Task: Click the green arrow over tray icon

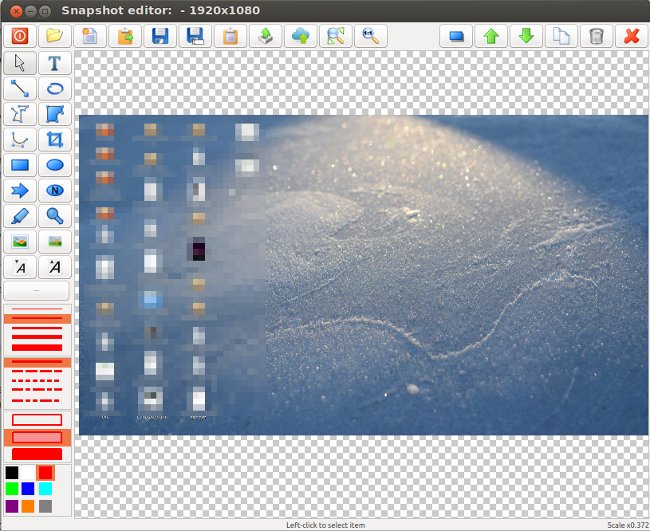Action: tap(265, 36)
